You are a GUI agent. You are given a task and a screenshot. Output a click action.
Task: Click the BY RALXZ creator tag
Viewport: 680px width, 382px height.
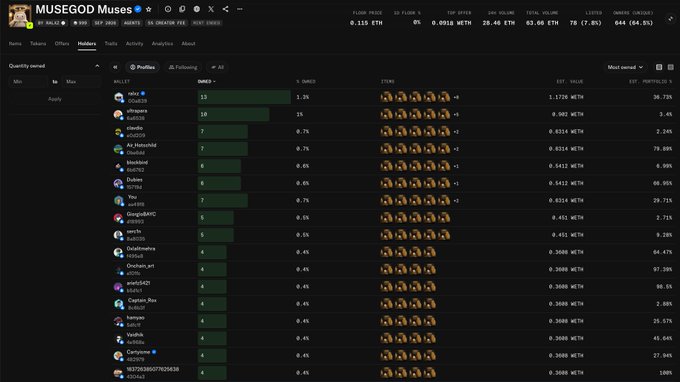[52, 23]
